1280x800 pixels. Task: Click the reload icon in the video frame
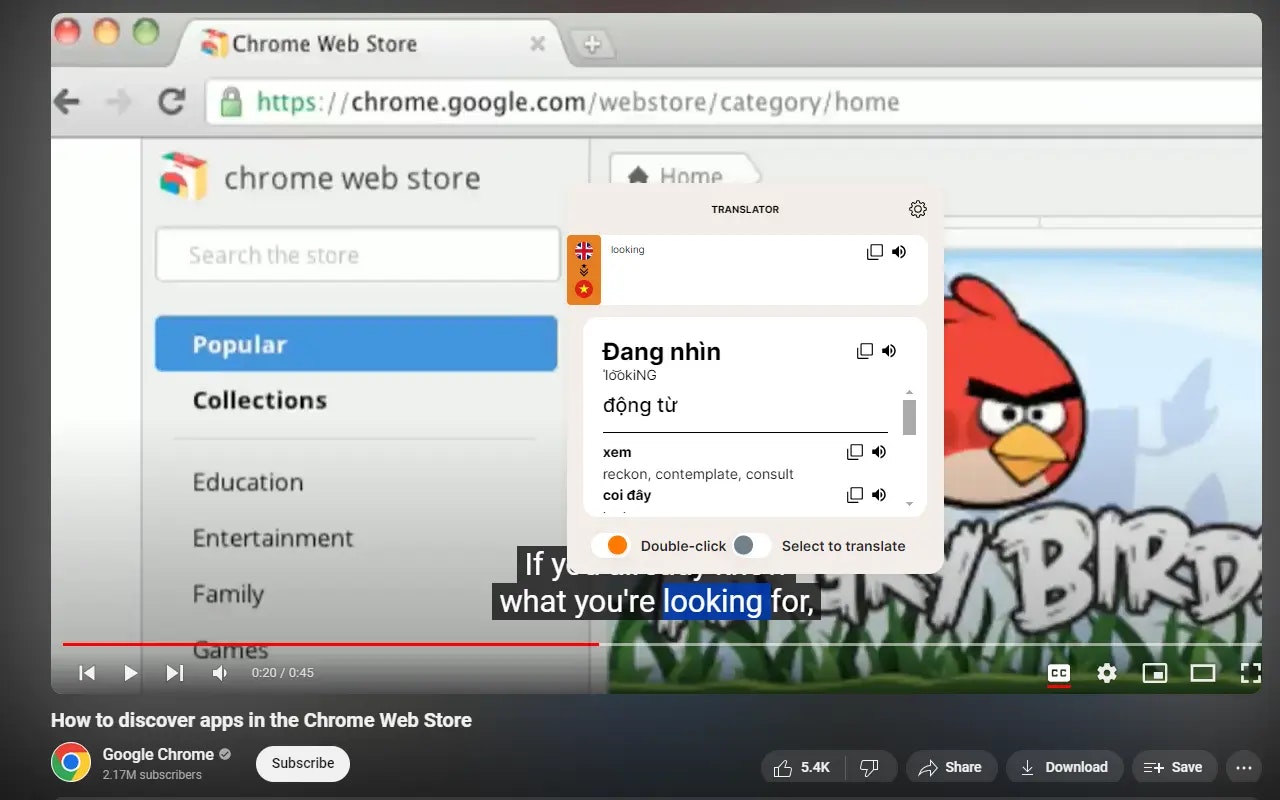[x=172, y=101]
